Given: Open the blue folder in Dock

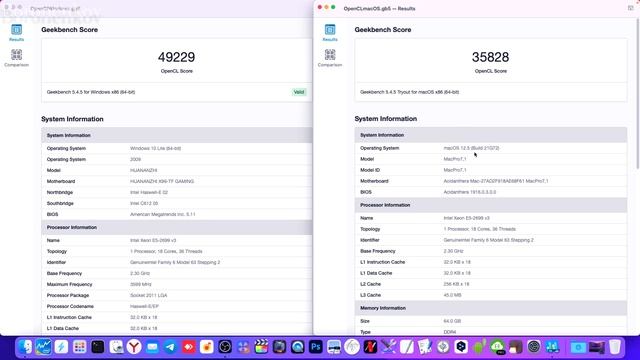Looking at the screenshot, I should point(578,347).
